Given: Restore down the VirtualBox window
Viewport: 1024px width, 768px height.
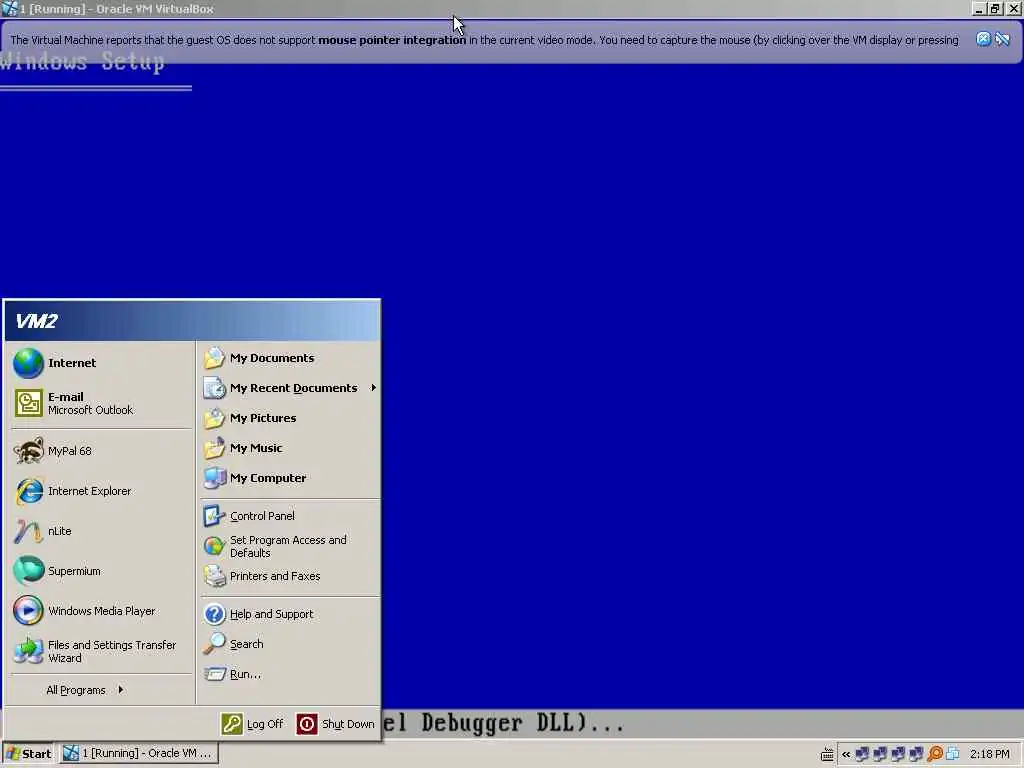Looking at the screenshot, I should pos(995,9).
